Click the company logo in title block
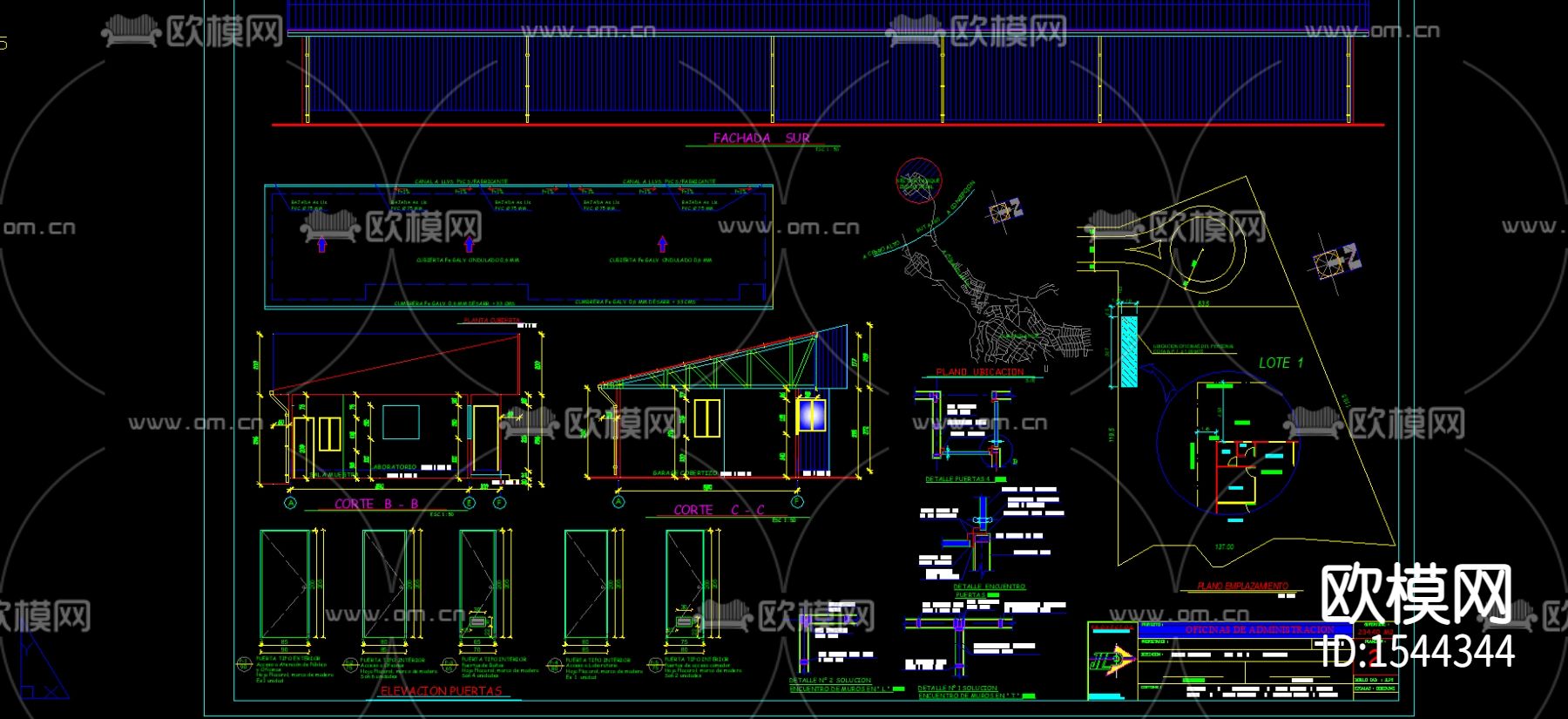The height and width of the screenshot is (719, 1568). [1112, 659]
